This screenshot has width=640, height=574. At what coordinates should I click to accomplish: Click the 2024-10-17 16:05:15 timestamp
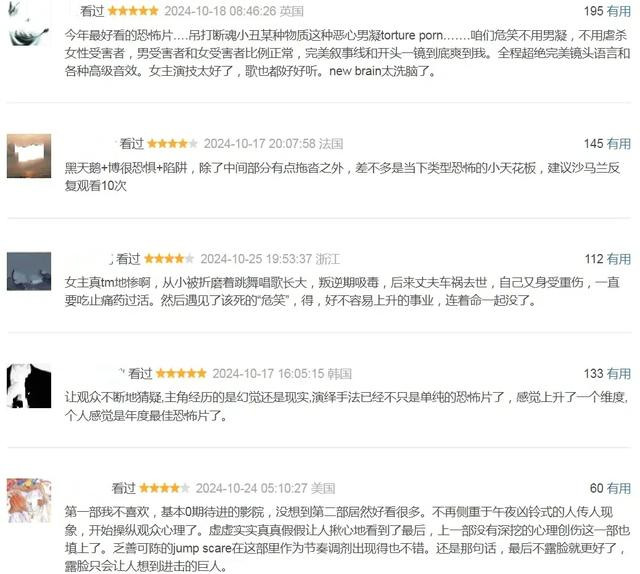pyautogui.click(x=269, y=374)
